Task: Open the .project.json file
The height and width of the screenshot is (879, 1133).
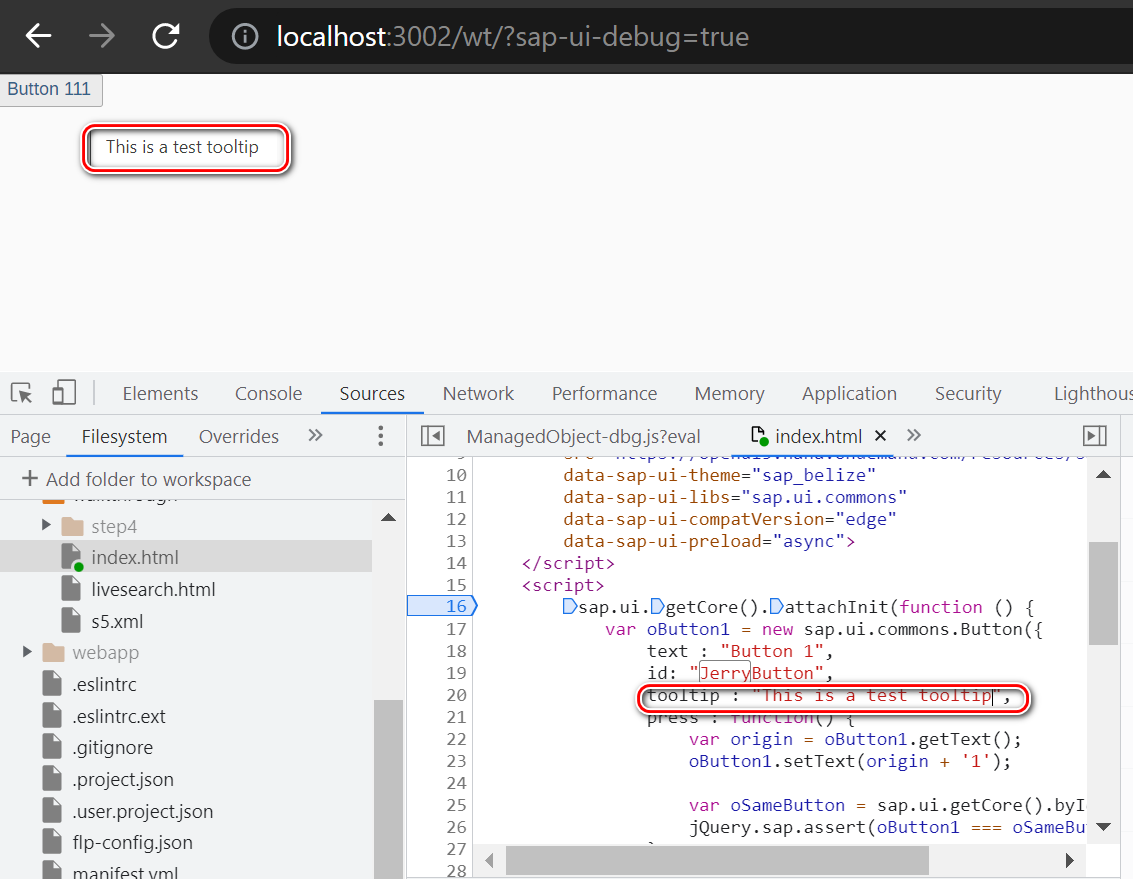Action: (x=123, y=779)
